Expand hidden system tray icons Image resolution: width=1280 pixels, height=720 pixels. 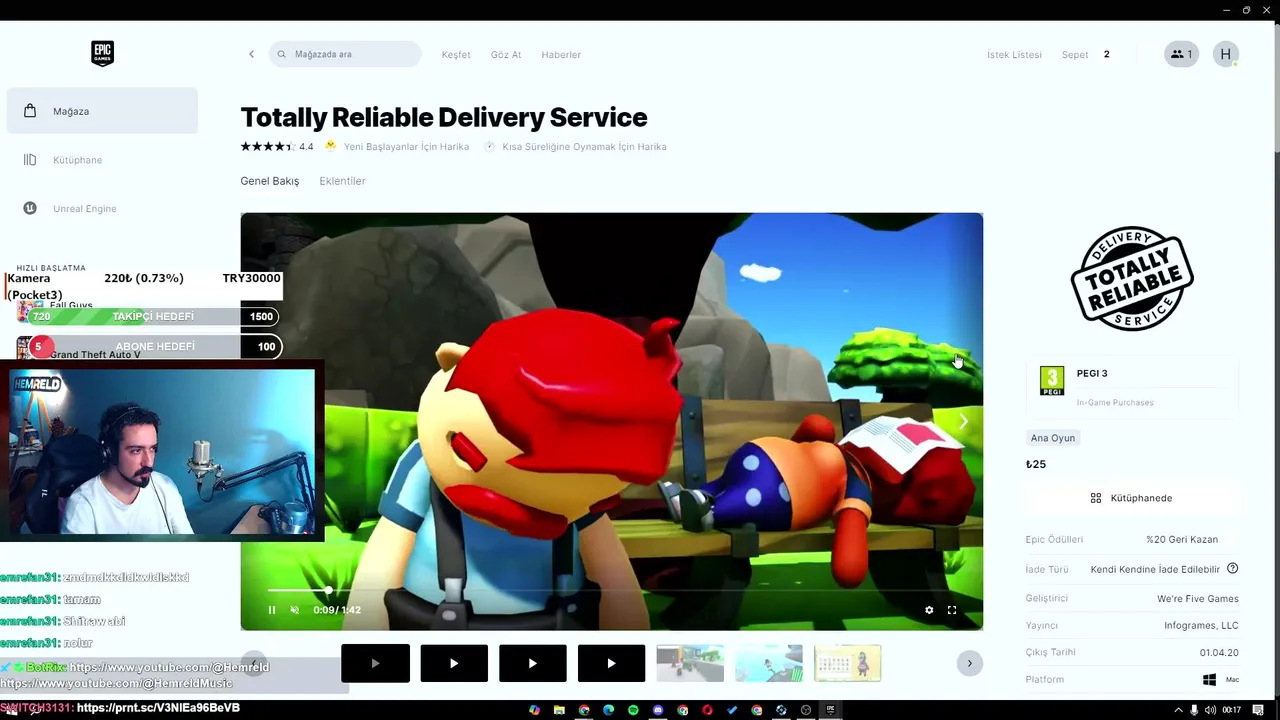tap(1178, 710)
